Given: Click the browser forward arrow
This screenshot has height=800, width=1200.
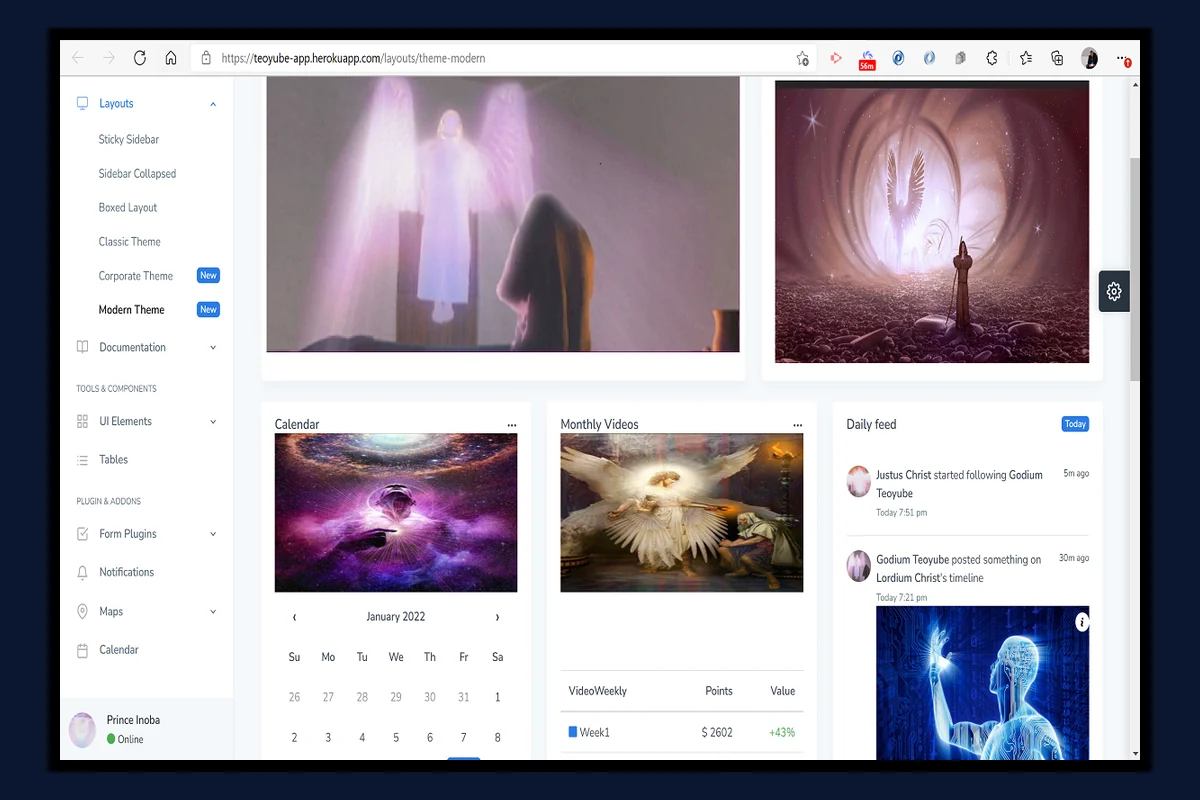Looking at the screenshot, I should click(x=109, y=58).
